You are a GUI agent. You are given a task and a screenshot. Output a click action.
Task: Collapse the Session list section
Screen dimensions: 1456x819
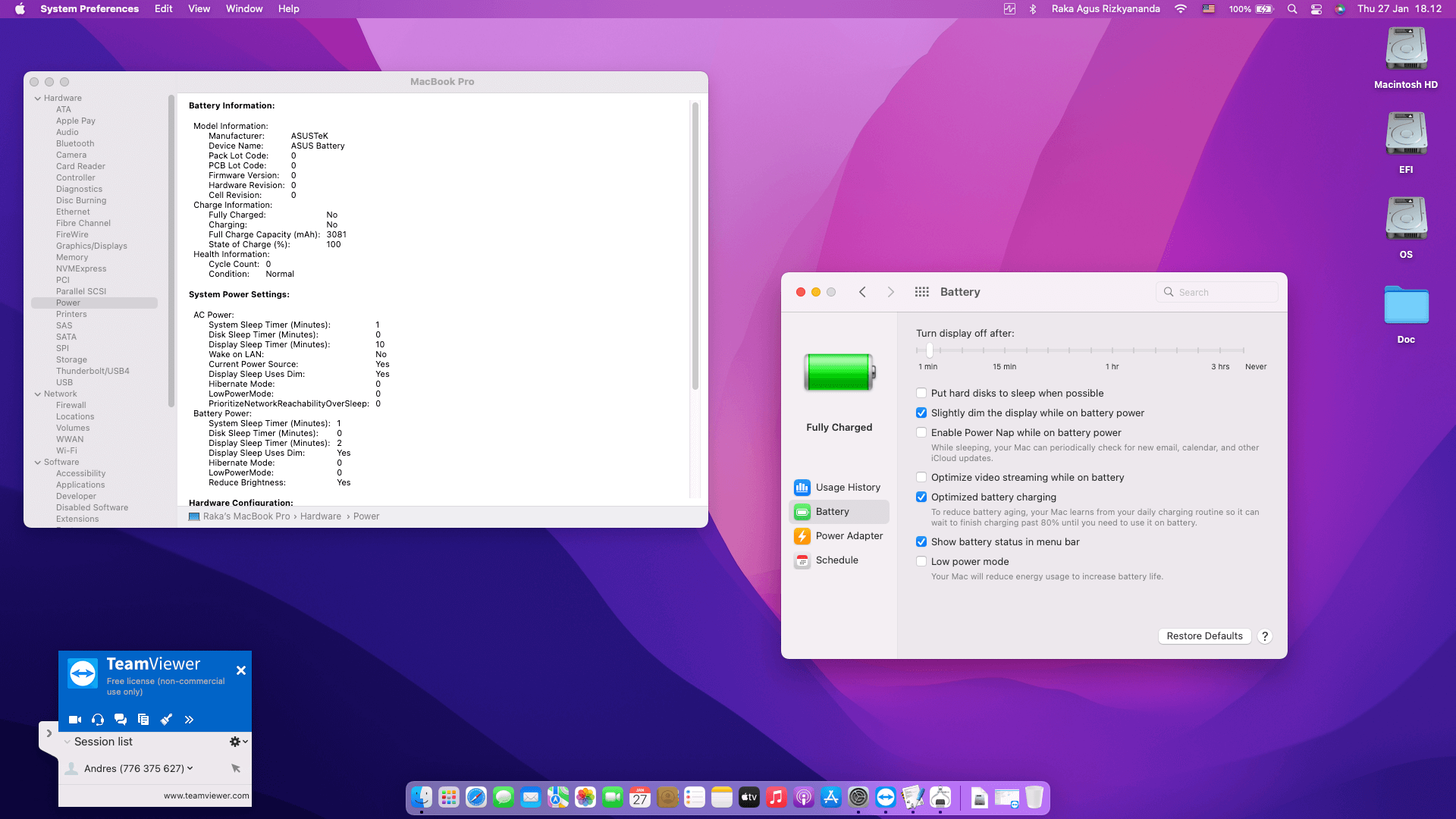(x=67, y=742)
